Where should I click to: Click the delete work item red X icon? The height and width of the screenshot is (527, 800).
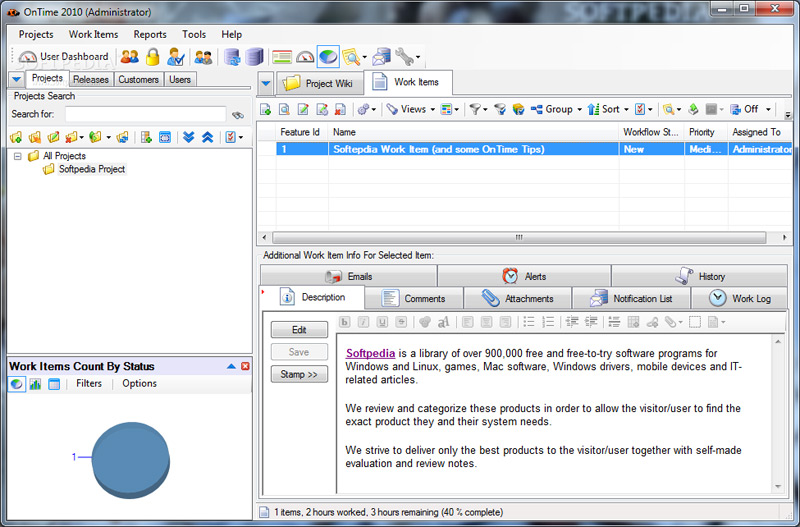(x=340, y=109)
